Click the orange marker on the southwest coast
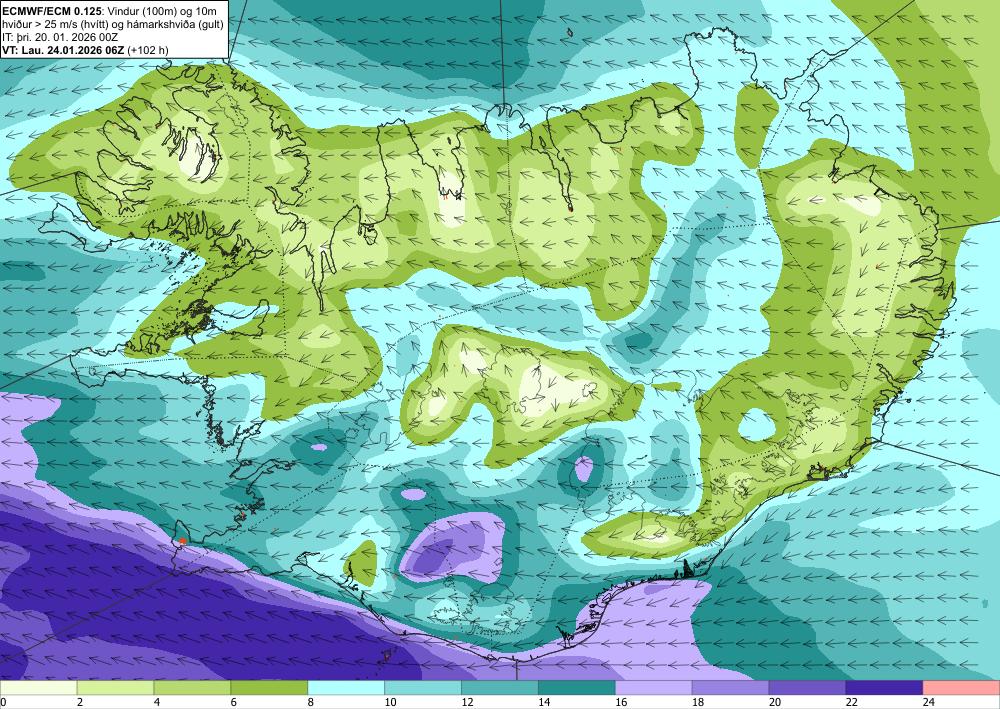The width and height of the screenshot is (1000, 709). tap(182, 541)
